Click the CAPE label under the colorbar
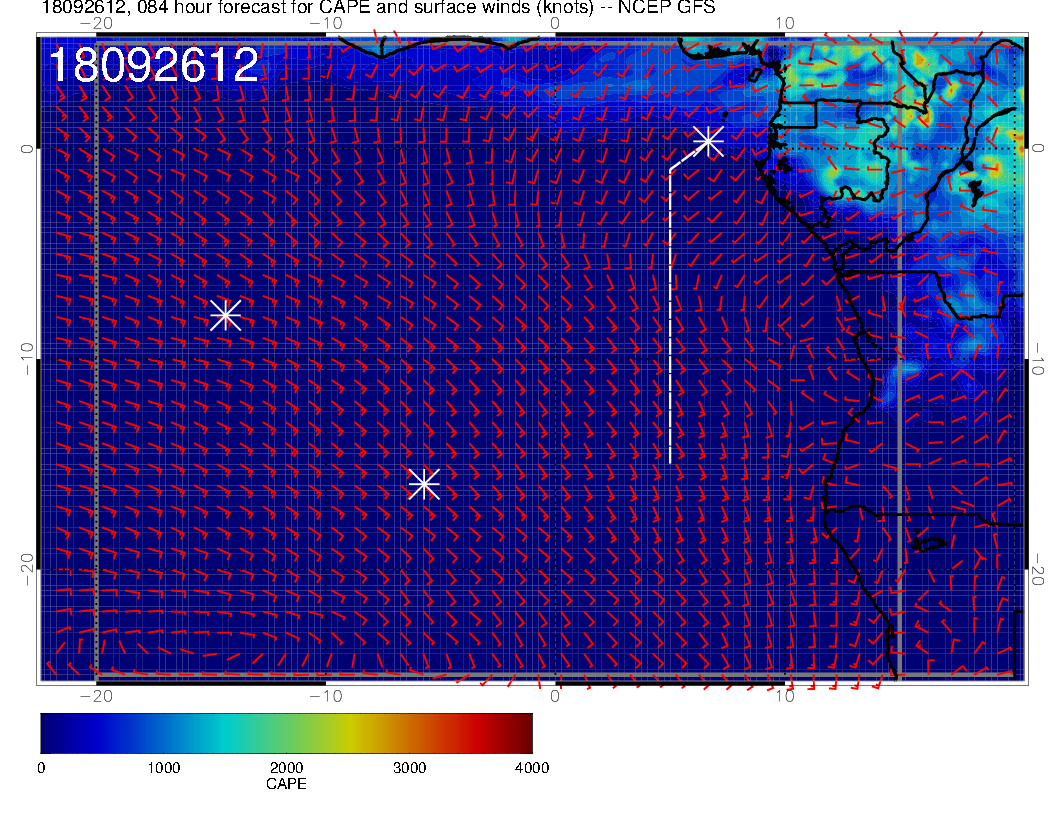1056x816 pixels. tap(286, 784)
